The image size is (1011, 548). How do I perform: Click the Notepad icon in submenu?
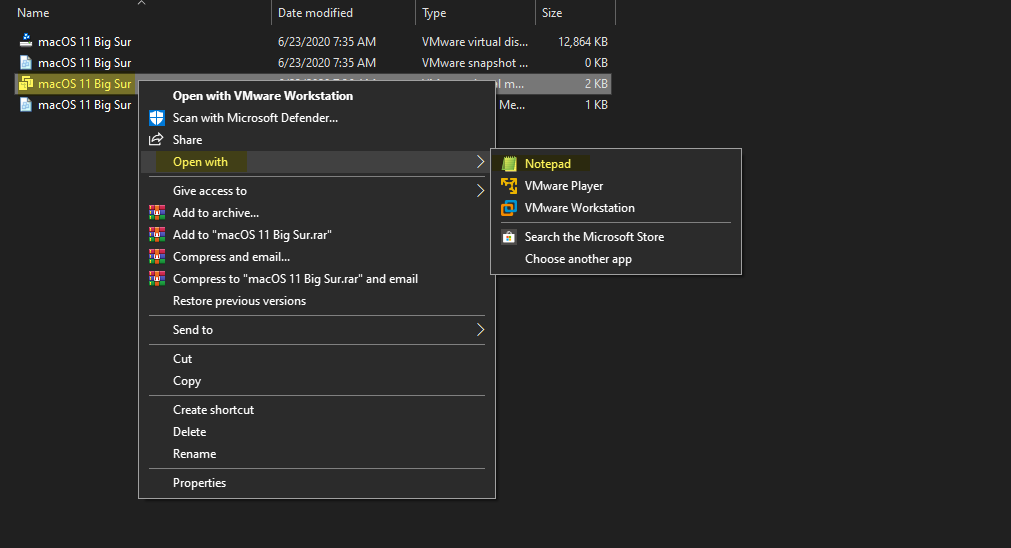(x=509, y=164)
